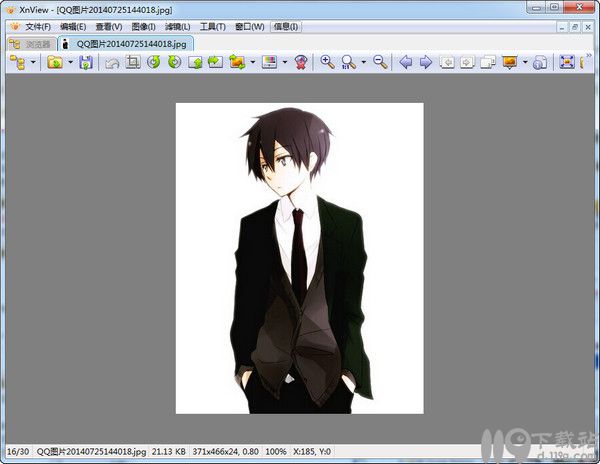This screenshot has height=464, width=600.
Task: Rotate image clockwise
Action: tap(174, 62)
